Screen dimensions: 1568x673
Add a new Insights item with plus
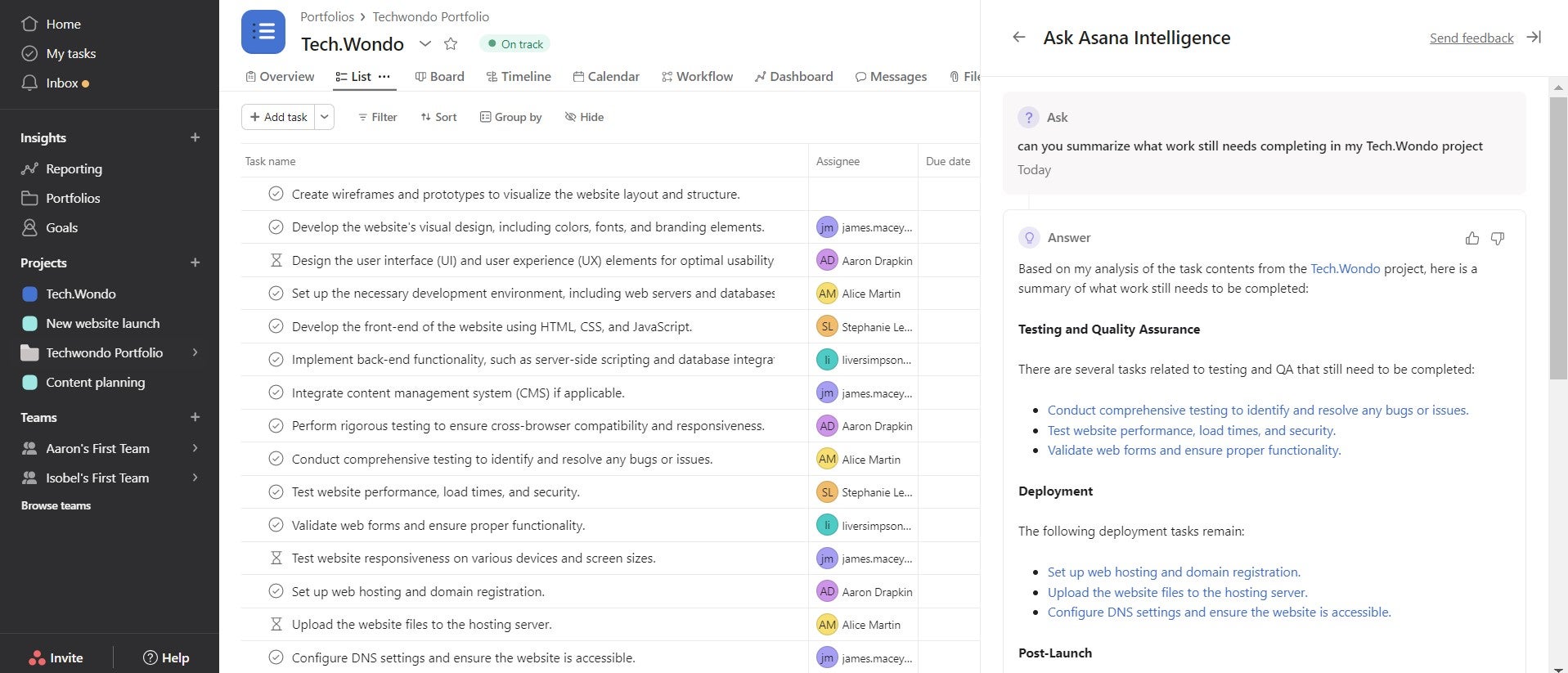point(195,137)
